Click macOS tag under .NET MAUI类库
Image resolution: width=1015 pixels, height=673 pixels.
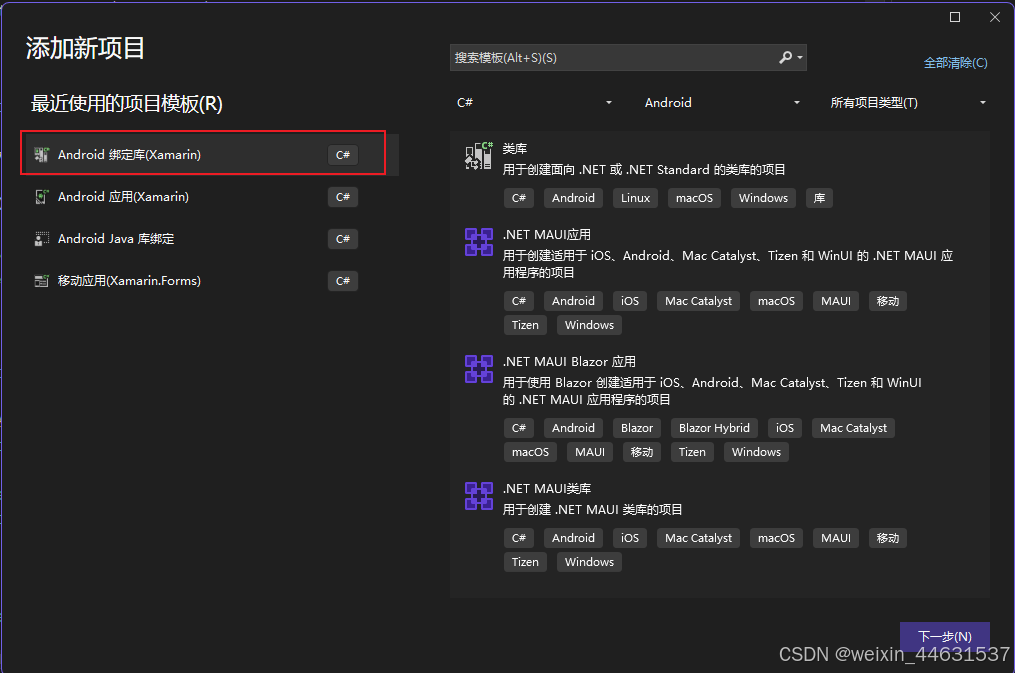[776, 538]
